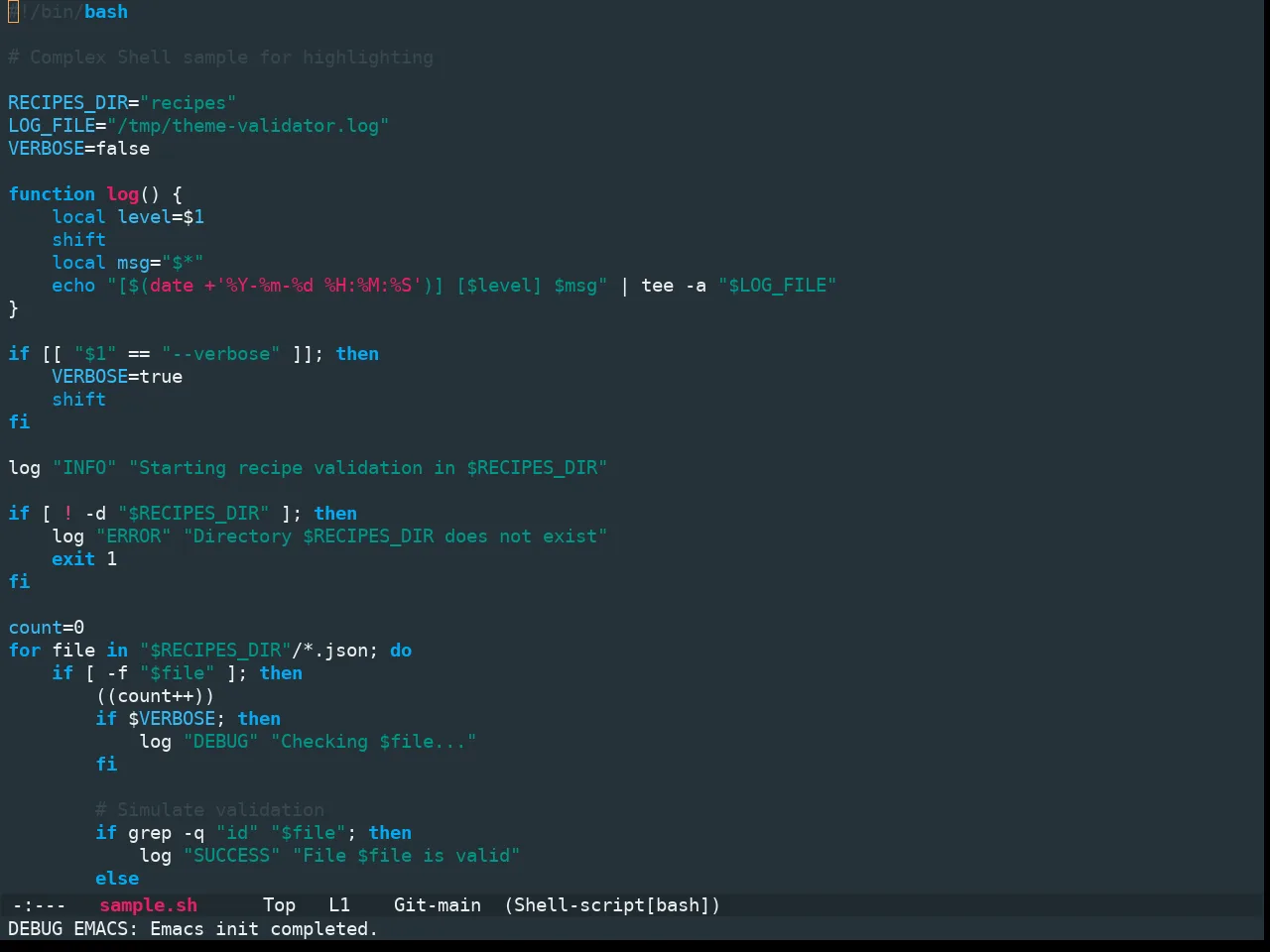Click the "SUCCESS" string
The width and height of the screenshot is (1270, 952).
coord(232,856)
